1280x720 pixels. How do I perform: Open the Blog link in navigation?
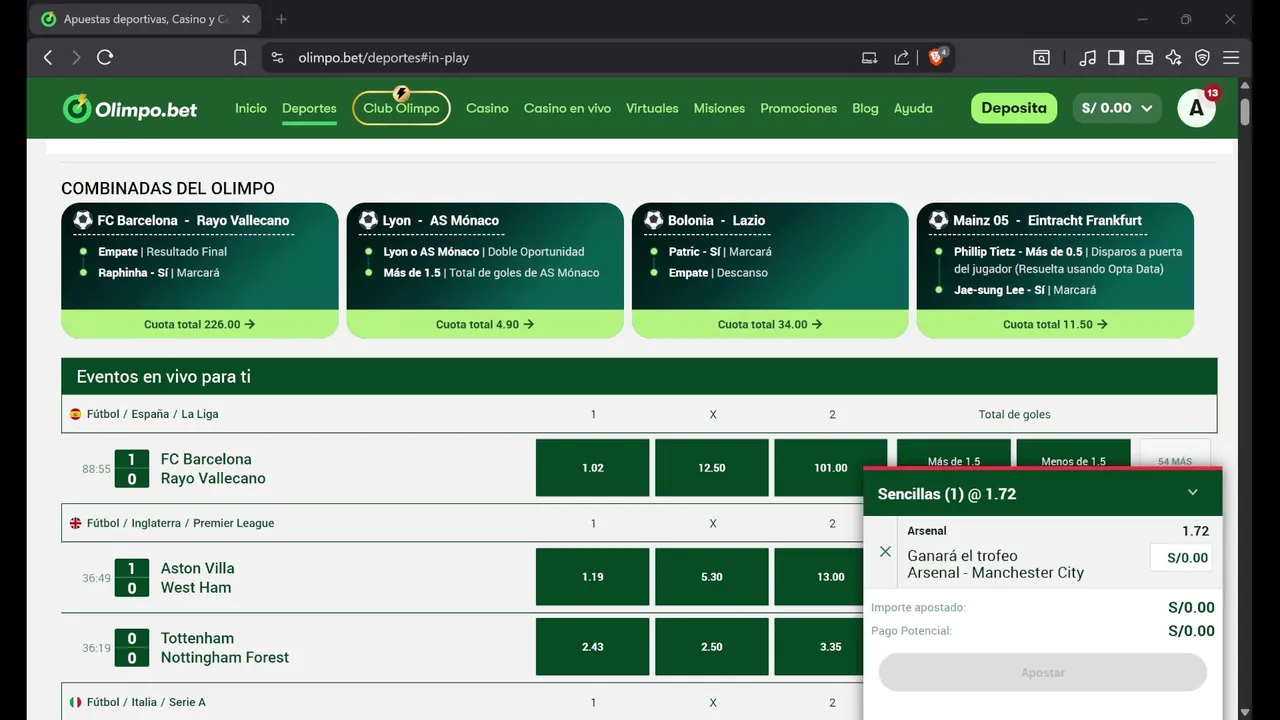[x=865, y=108]
